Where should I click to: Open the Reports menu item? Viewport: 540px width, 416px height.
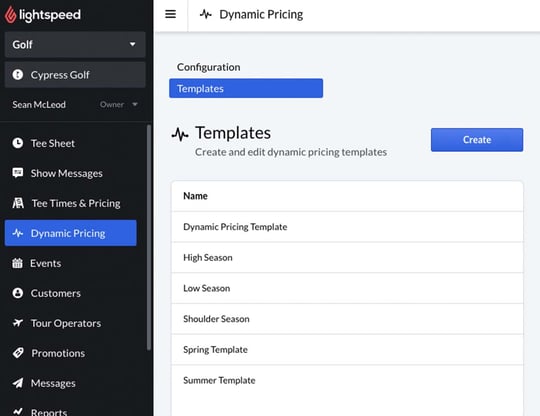[x=49, y=412]
